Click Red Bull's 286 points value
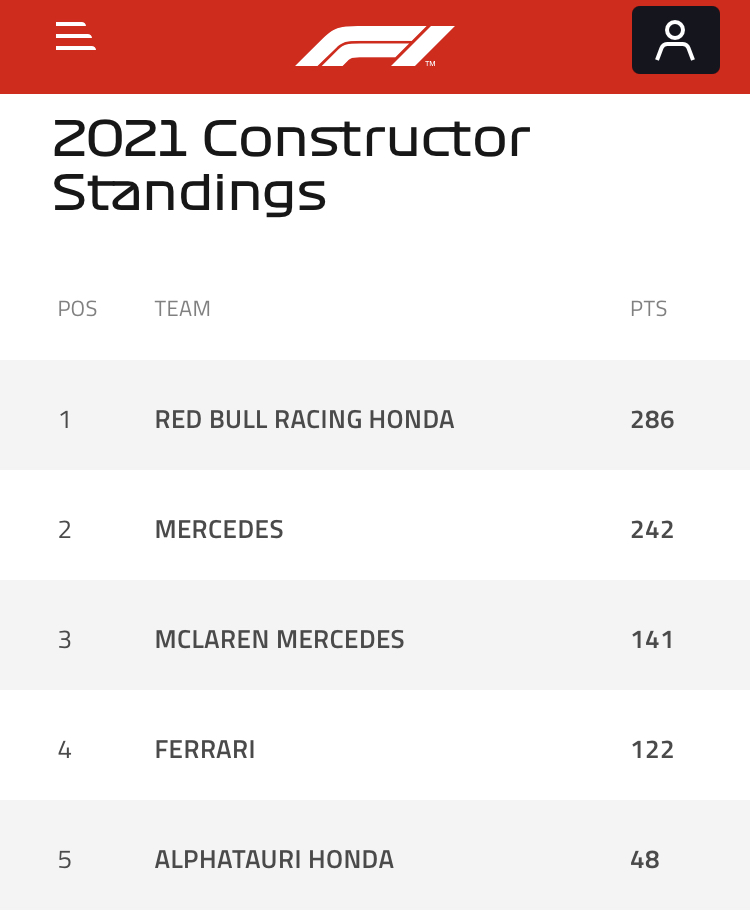 652,420
